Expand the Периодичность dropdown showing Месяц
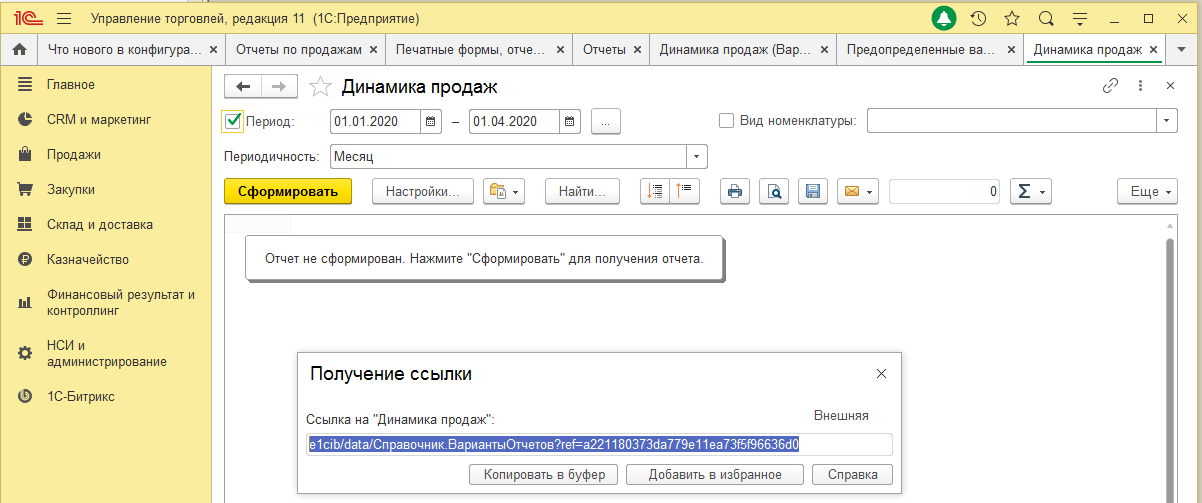 696,157
